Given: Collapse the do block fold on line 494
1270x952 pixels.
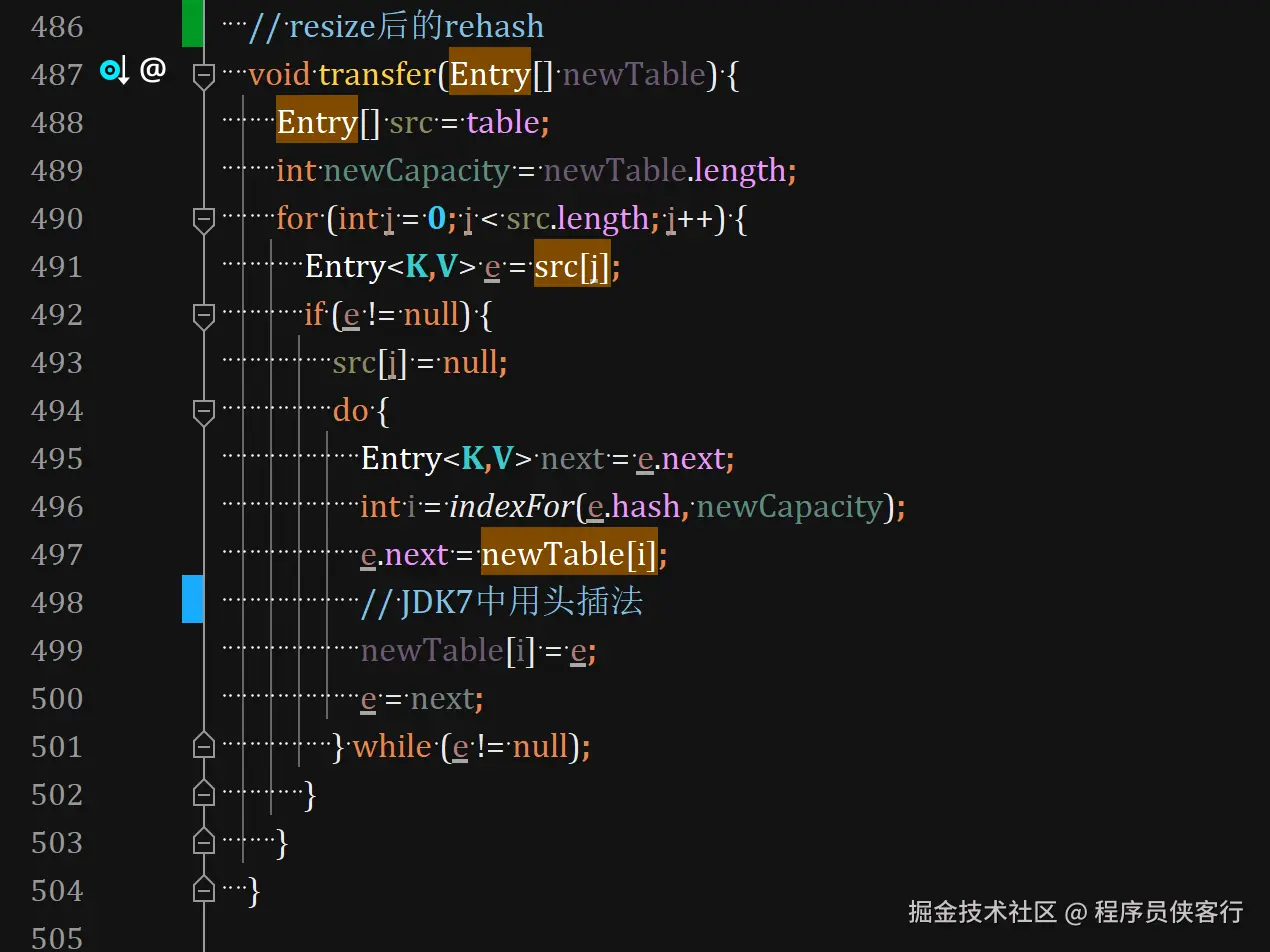Looking at the screenshot, I should pyautogui.click(x=203, y=412).
